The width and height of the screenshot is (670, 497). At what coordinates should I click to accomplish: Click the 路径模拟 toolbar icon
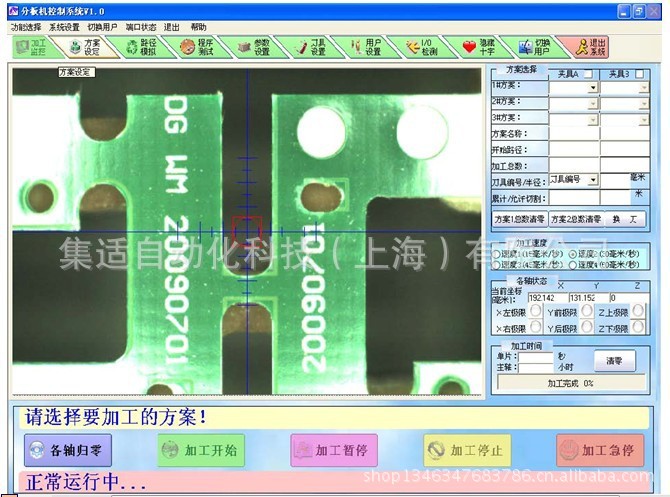pyautogui.click(x=140, y=46)
